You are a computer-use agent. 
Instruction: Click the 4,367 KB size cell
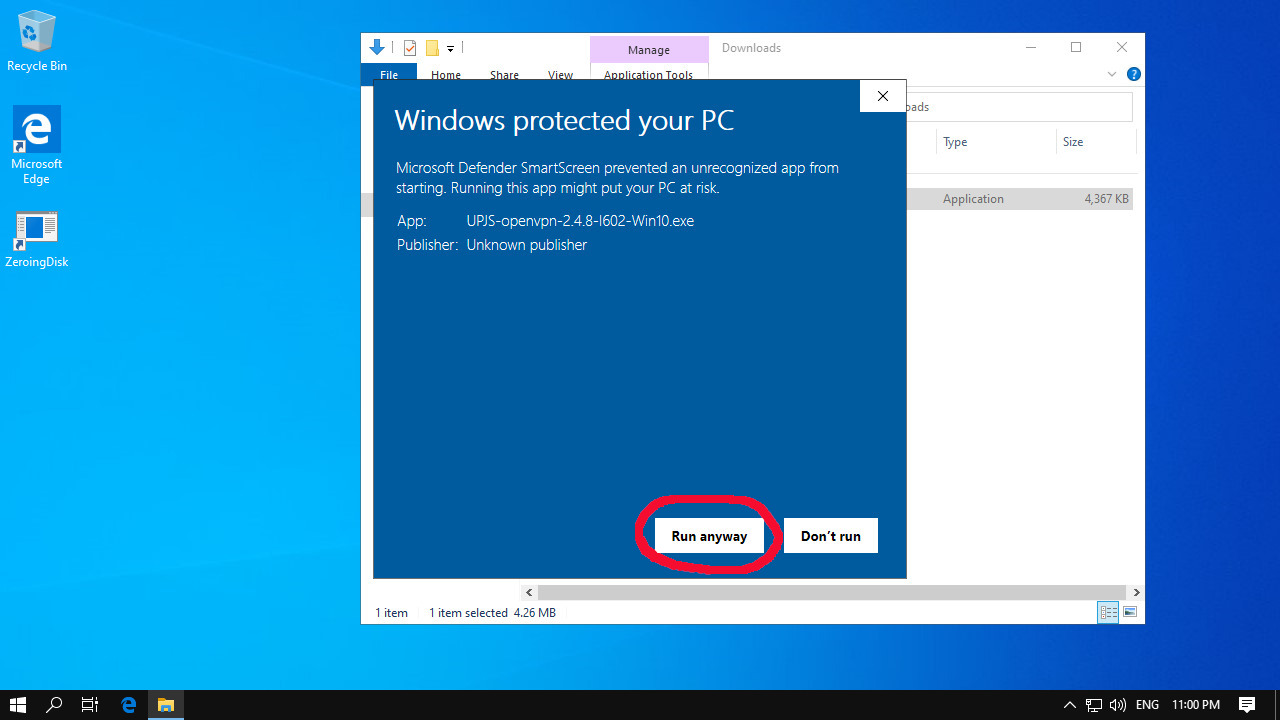point(1106,199)
